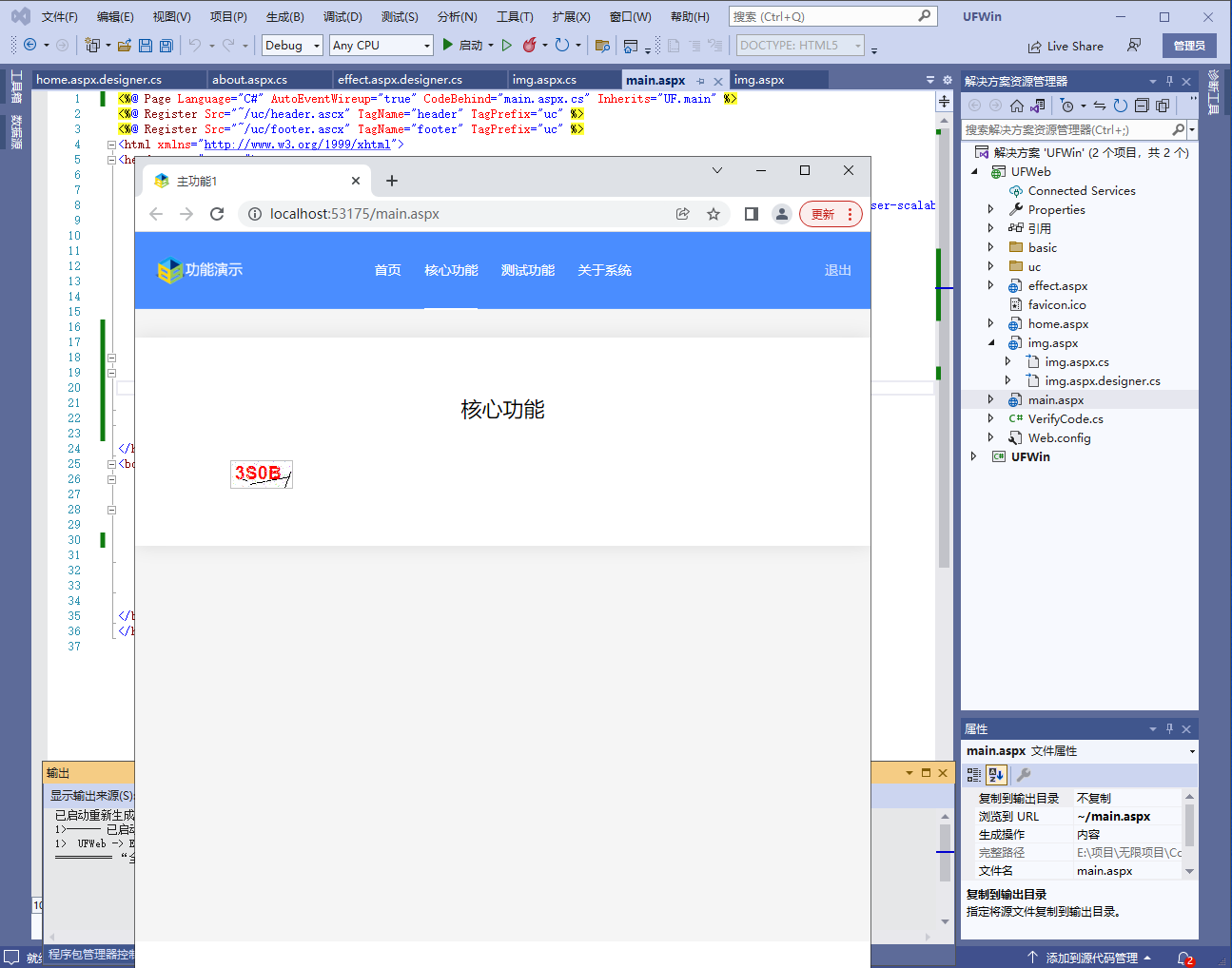Bookmark the page with the star icon
The width and height of the screenshot is (1232, 968).
(714, 214)
